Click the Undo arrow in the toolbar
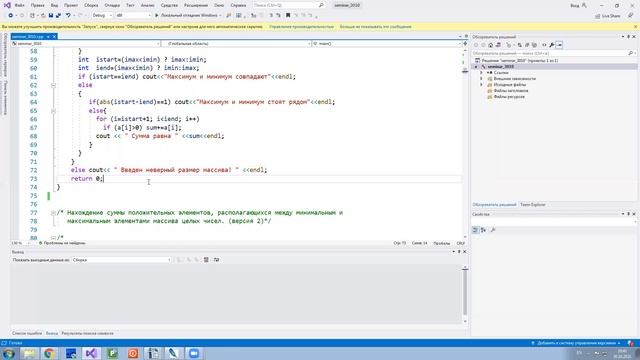The height and width of the screenshot is (360, 640). click(68, 16)
